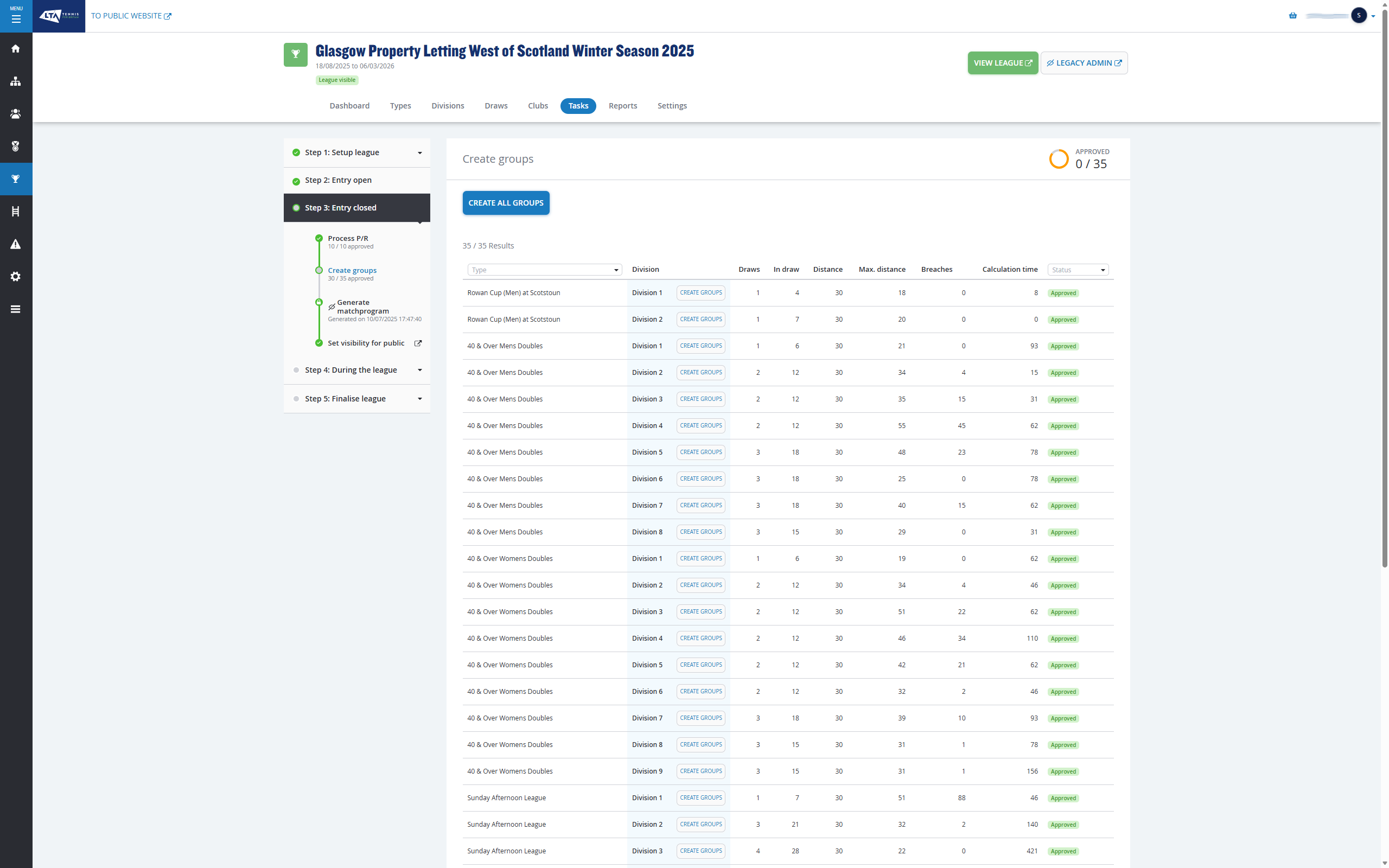Open the Type filter dropdown

click(x=544, y=270)
